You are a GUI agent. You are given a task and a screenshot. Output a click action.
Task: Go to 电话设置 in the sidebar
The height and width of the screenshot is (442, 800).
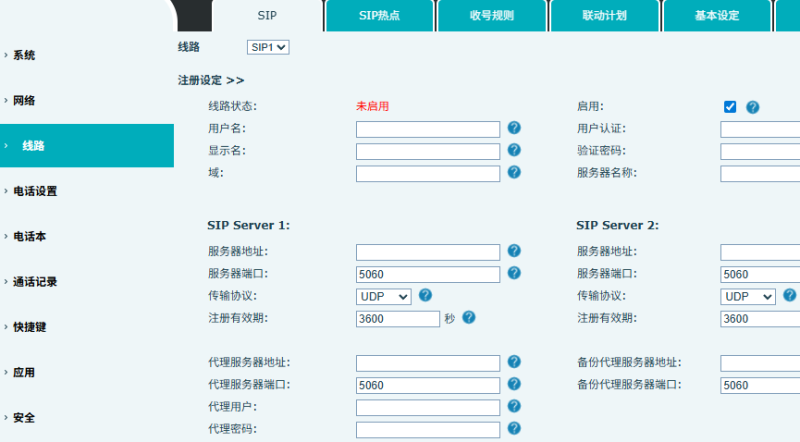pos(35,191)
